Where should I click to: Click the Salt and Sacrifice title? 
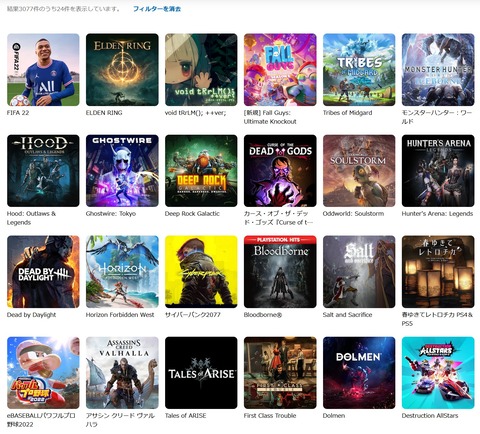348,315
